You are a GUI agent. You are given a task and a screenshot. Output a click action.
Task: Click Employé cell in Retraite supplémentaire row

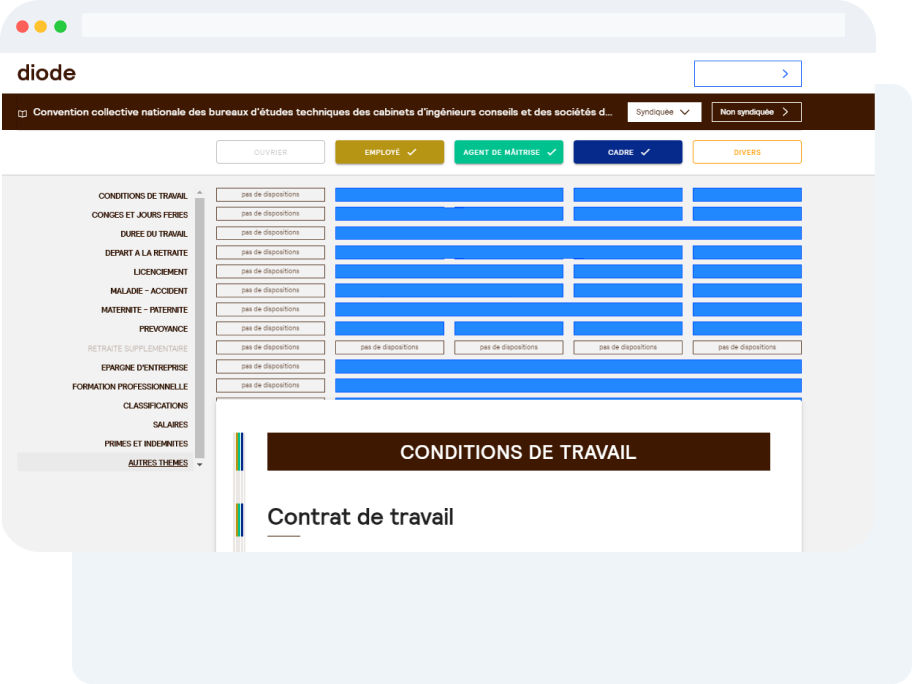390,347
